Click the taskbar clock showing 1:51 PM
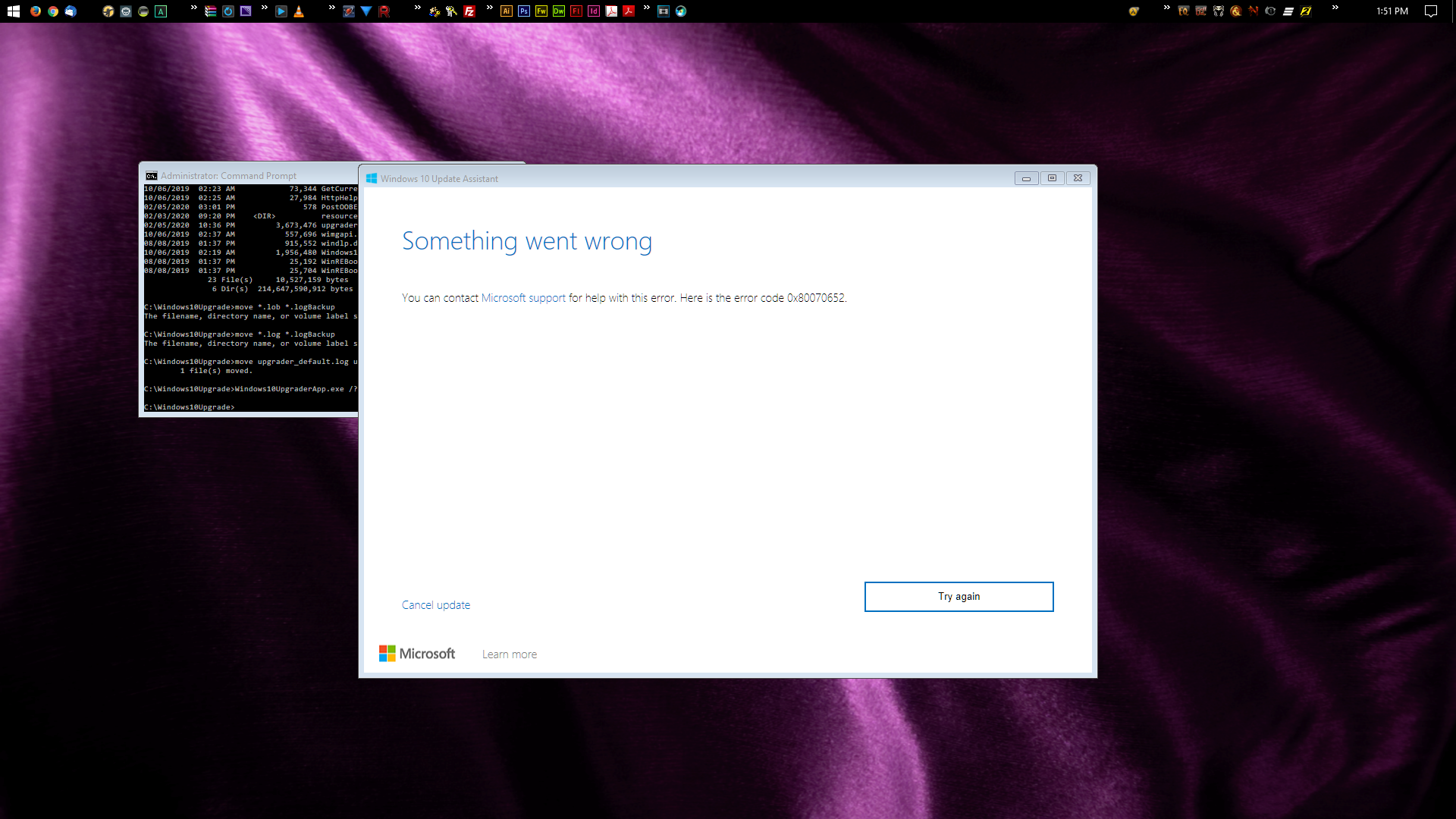 point(1392,11)
